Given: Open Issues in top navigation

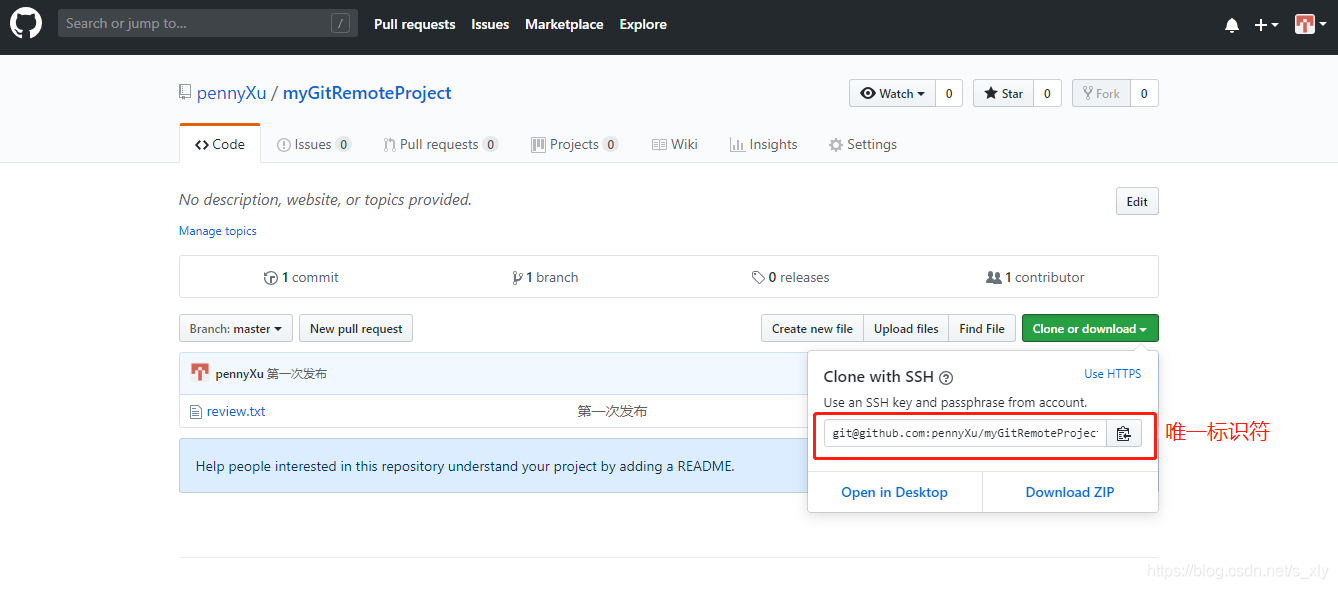Looking at the screenshot, I should 490,24.
